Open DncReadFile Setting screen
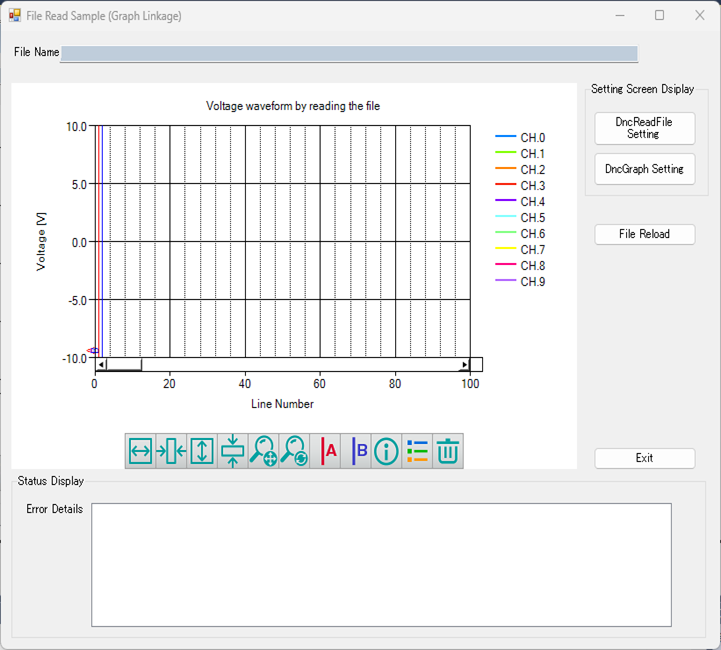Image resolution: width=721 pixels, height=650 pixels. coord(644,128)
